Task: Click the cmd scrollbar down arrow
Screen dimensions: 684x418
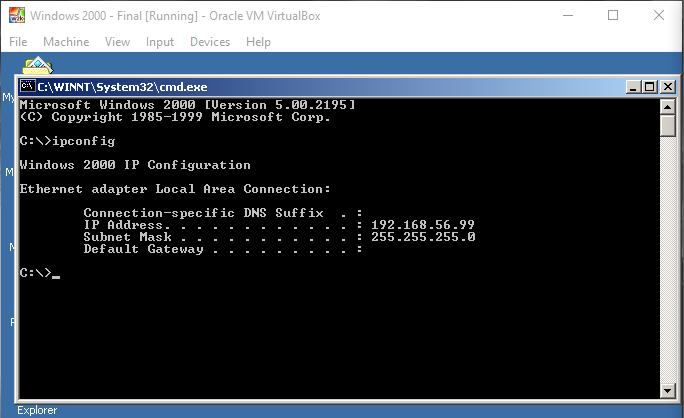Action: 667,391
